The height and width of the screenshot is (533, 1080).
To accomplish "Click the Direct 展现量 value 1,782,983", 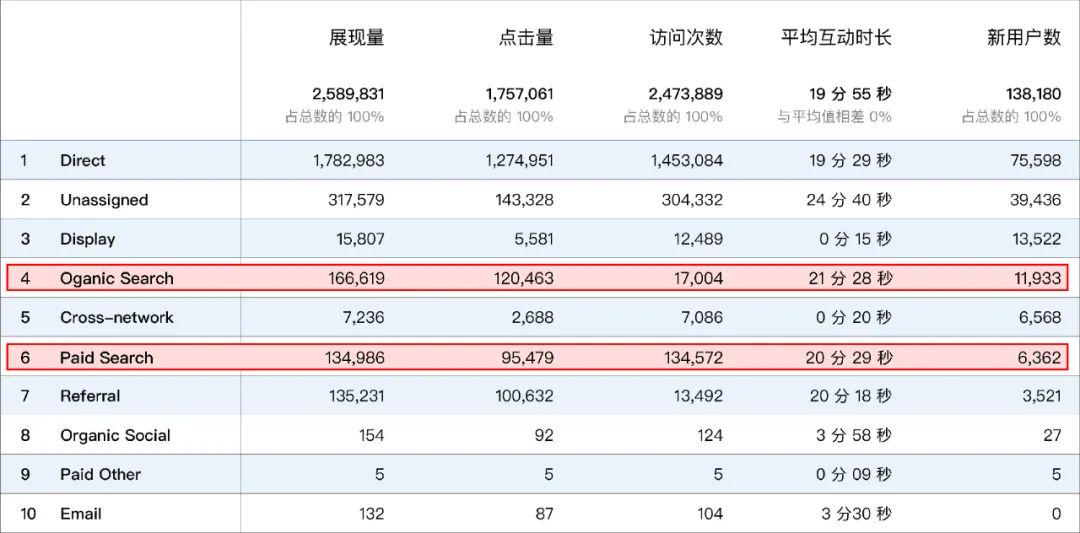I will (348, 160).
